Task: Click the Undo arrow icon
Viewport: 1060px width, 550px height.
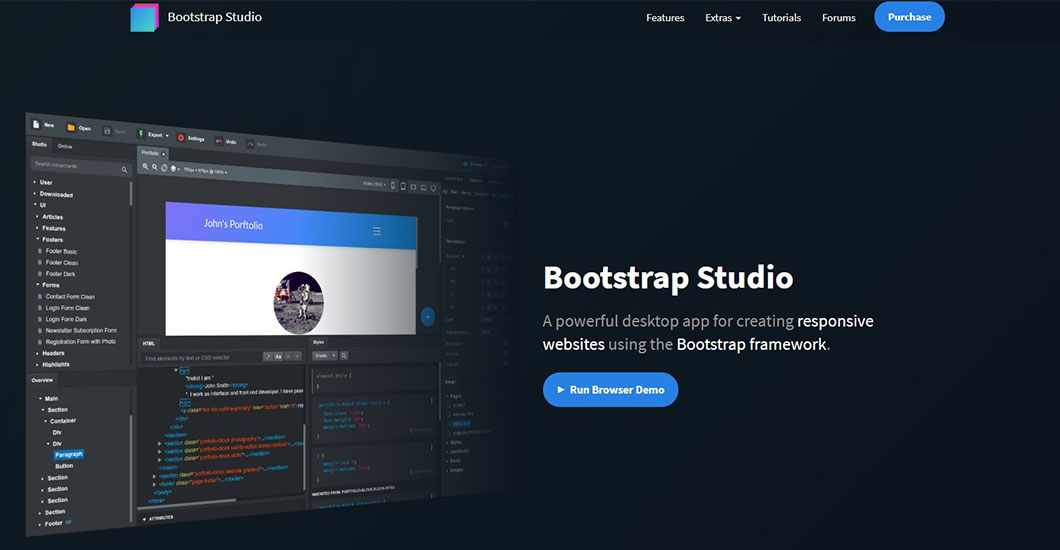Action: click(x=219, y=140)
